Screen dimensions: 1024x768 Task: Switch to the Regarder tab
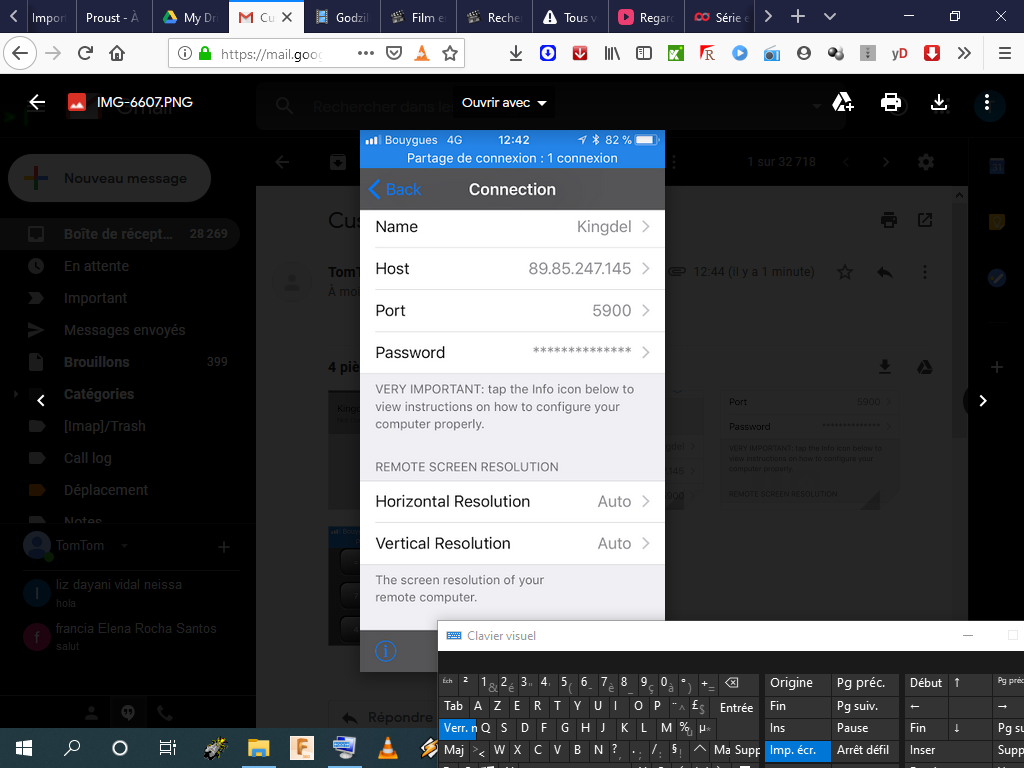click(x=646, y=17)
